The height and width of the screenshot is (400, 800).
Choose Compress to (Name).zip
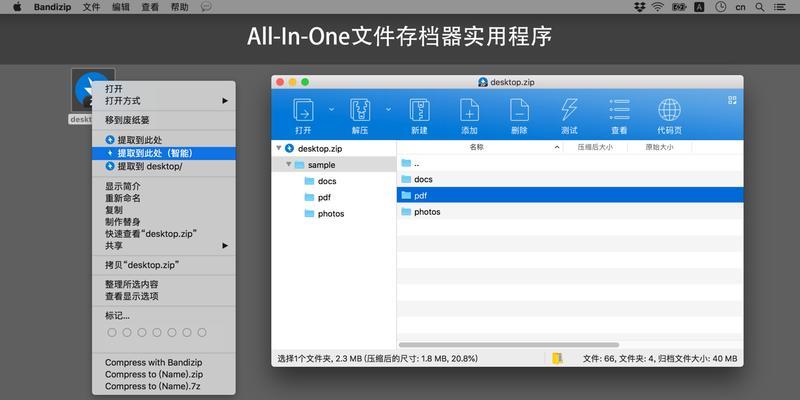click(x=164, y=374)
